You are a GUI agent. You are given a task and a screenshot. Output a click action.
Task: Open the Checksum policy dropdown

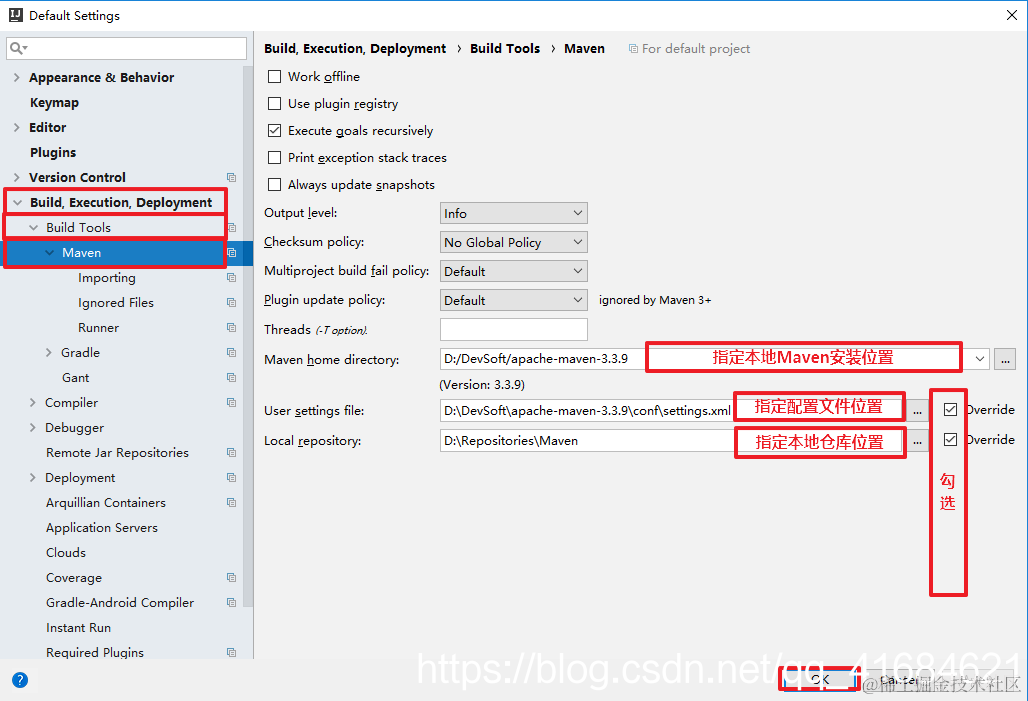(x=513, y=242)
